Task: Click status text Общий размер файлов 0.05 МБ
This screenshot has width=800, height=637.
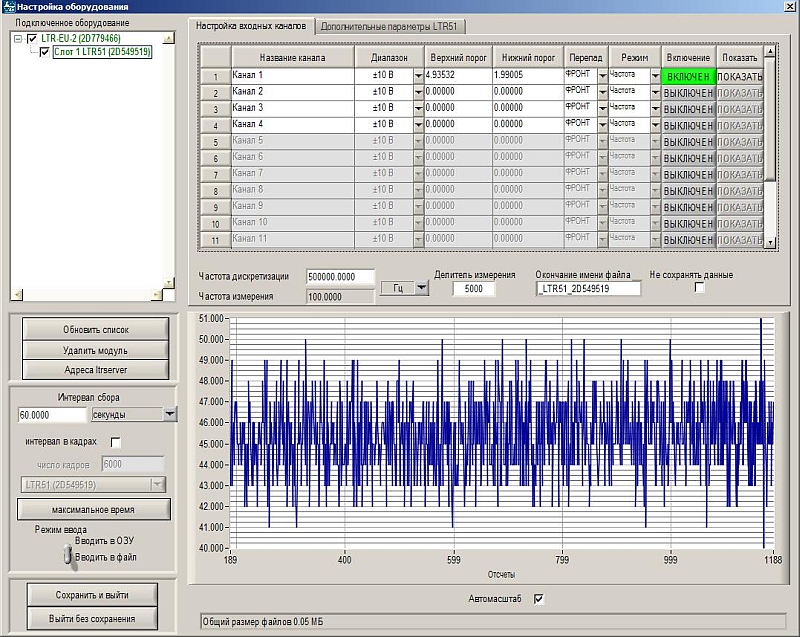Action: (x=263, y=622)
